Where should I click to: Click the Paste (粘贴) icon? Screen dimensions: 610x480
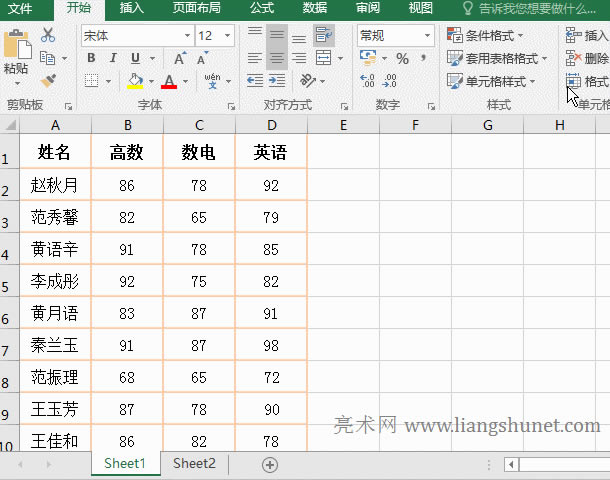pyautogui.click(x=16, y=50)
